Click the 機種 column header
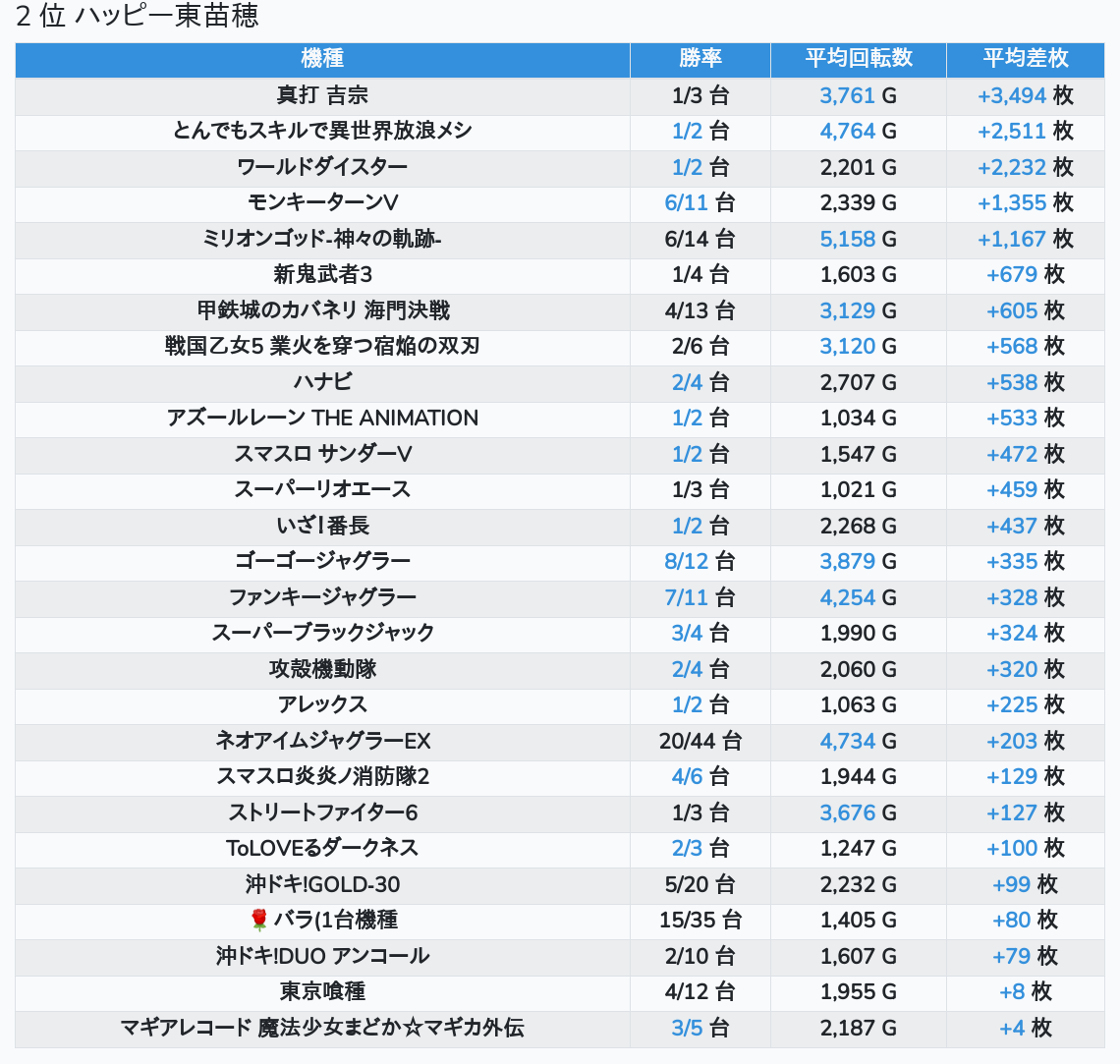Image resolution: width=1120 pixels, height=1064 pixels. (x=322, y=58)
